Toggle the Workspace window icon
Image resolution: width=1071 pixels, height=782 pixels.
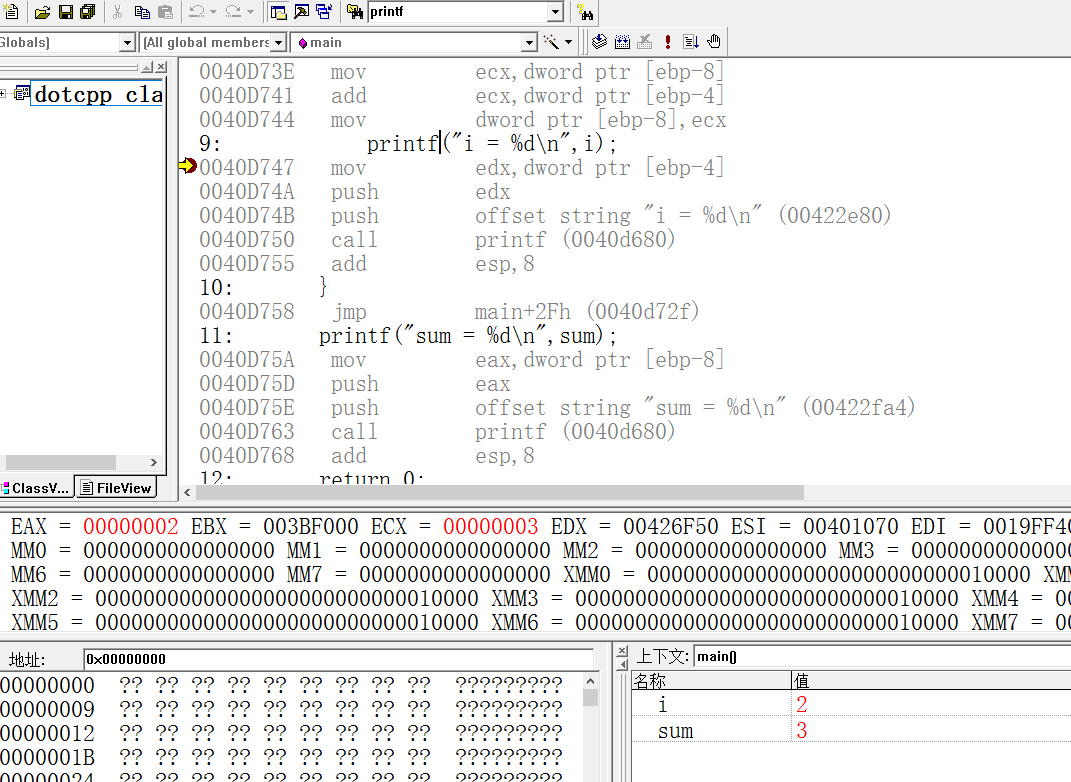[x=279, y=12]
